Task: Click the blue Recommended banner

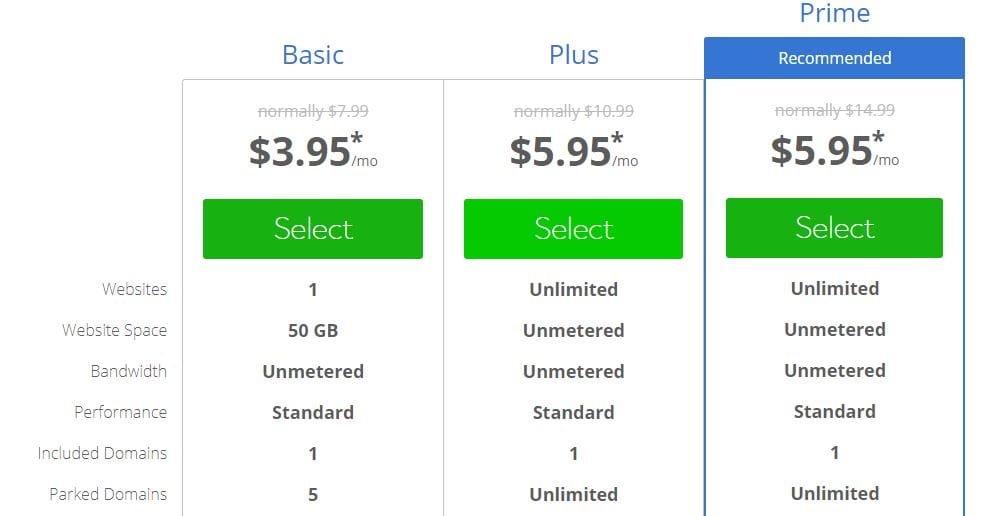Action: pos(834,58)
